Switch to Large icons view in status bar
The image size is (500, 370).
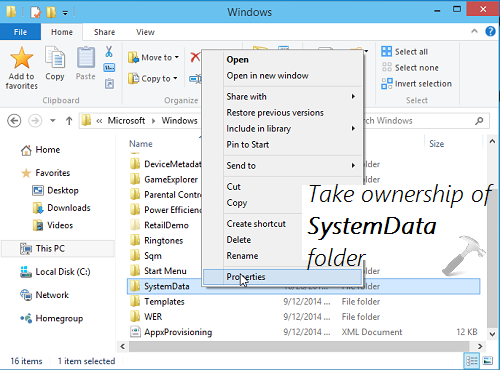click(487, 361)
